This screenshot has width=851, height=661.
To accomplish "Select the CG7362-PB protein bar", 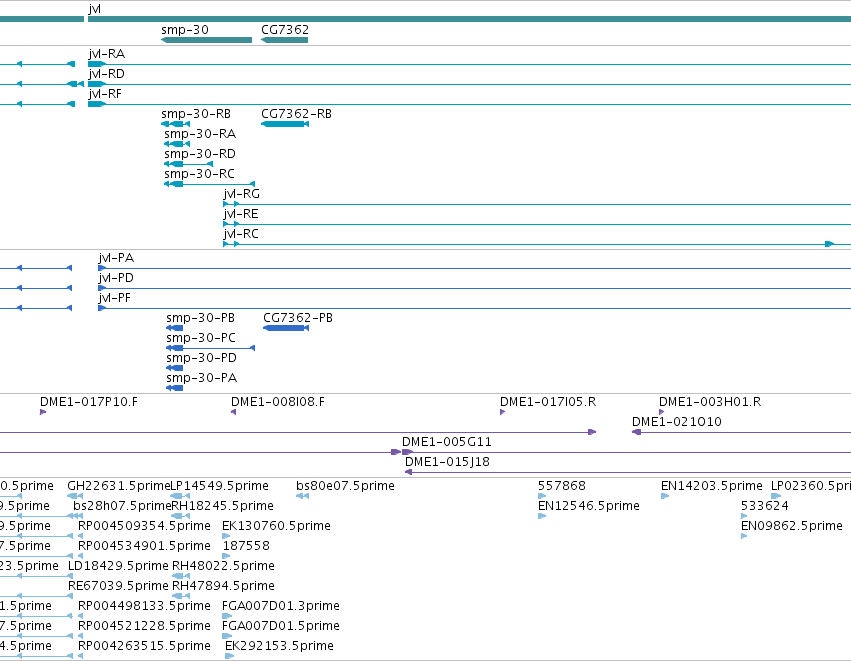I will 285,328.
